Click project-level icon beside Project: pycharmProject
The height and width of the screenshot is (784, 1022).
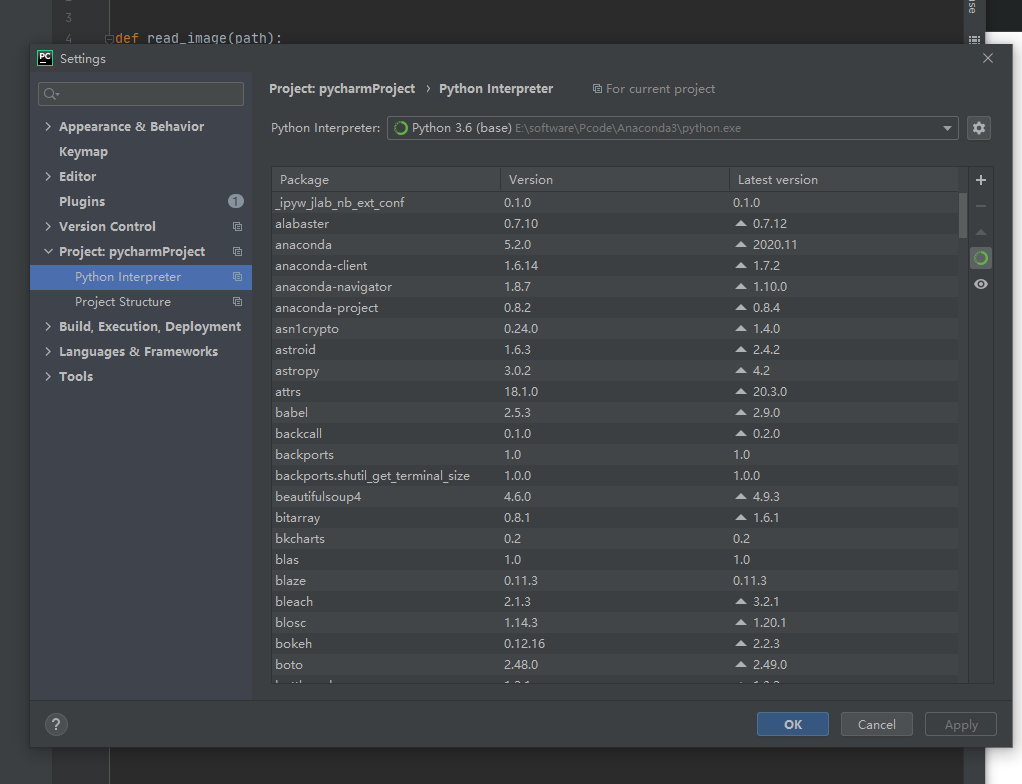(x=237, y=252)
